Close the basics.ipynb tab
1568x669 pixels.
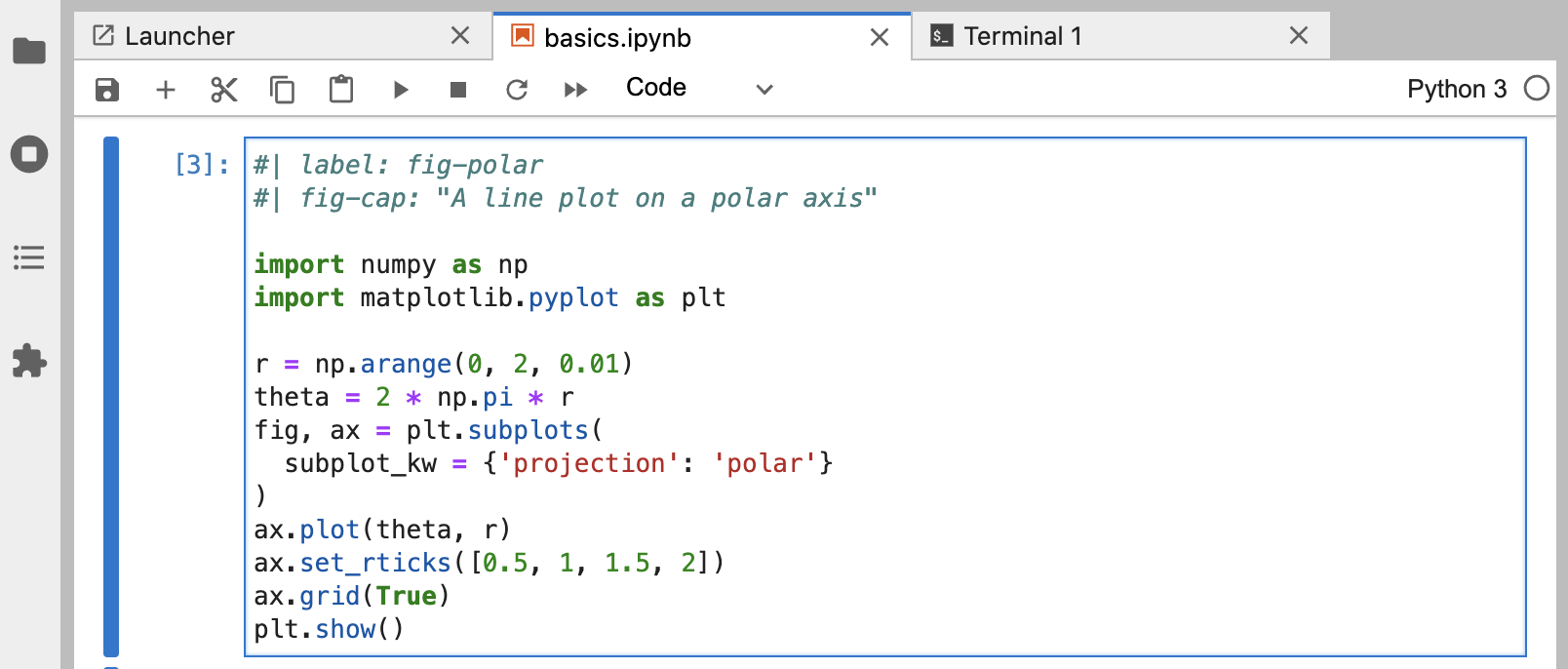click(879, 37)
